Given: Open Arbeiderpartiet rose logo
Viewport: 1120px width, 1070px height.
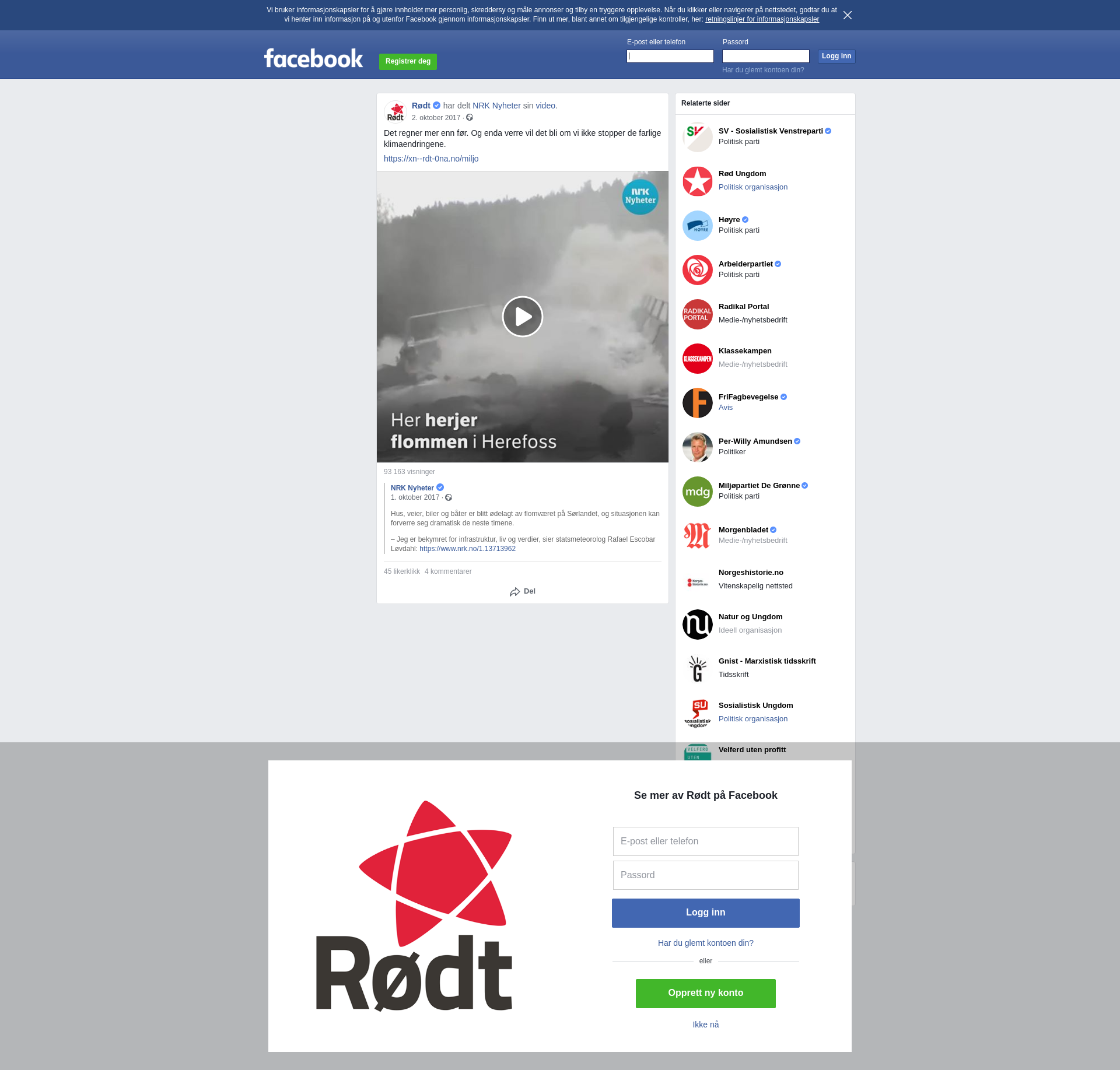Looking at the screenshot, I should (698, 270).
